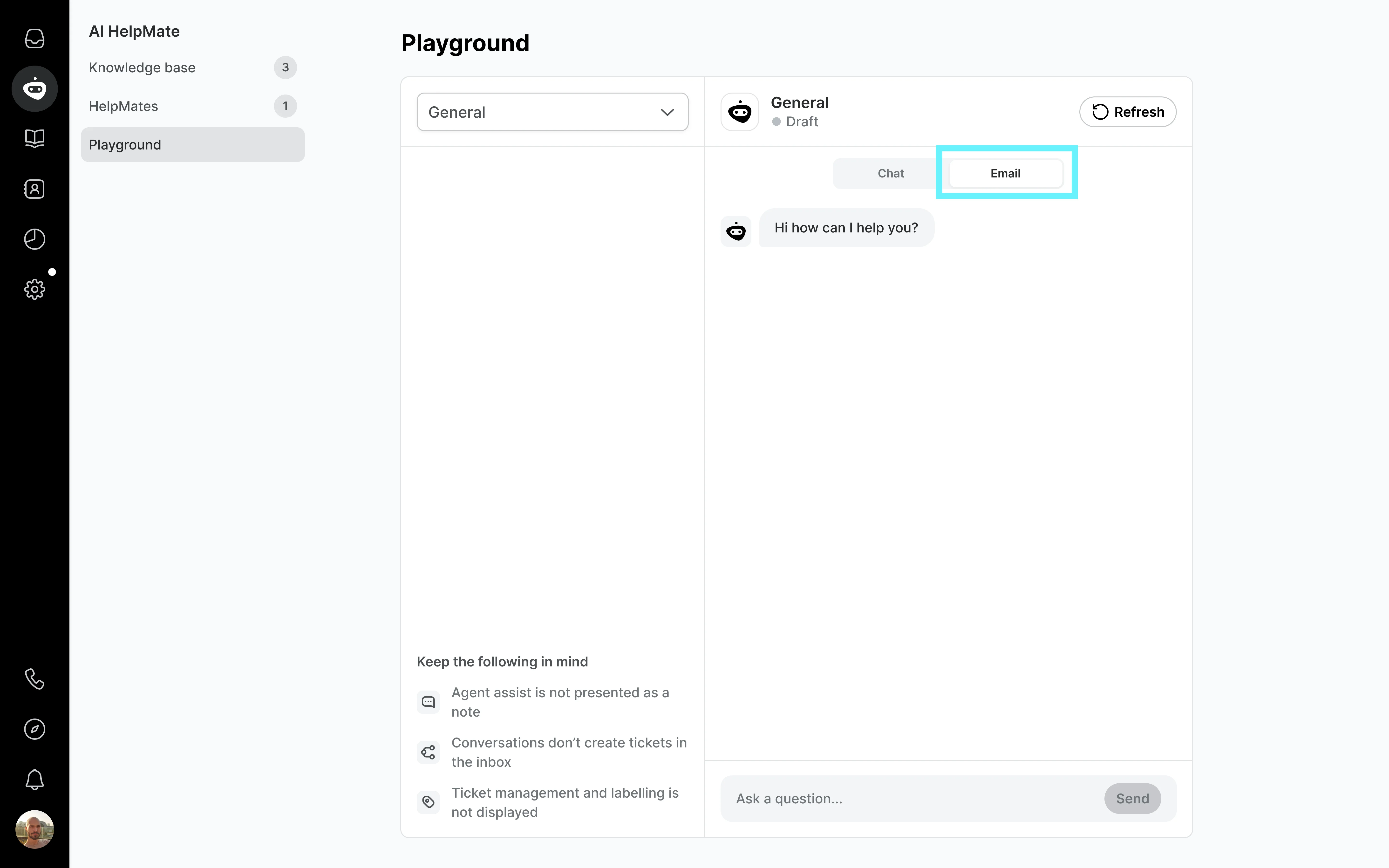Open the notifications bell icon
This screenshot has width=1389, height=868.
tap(34, 779)
